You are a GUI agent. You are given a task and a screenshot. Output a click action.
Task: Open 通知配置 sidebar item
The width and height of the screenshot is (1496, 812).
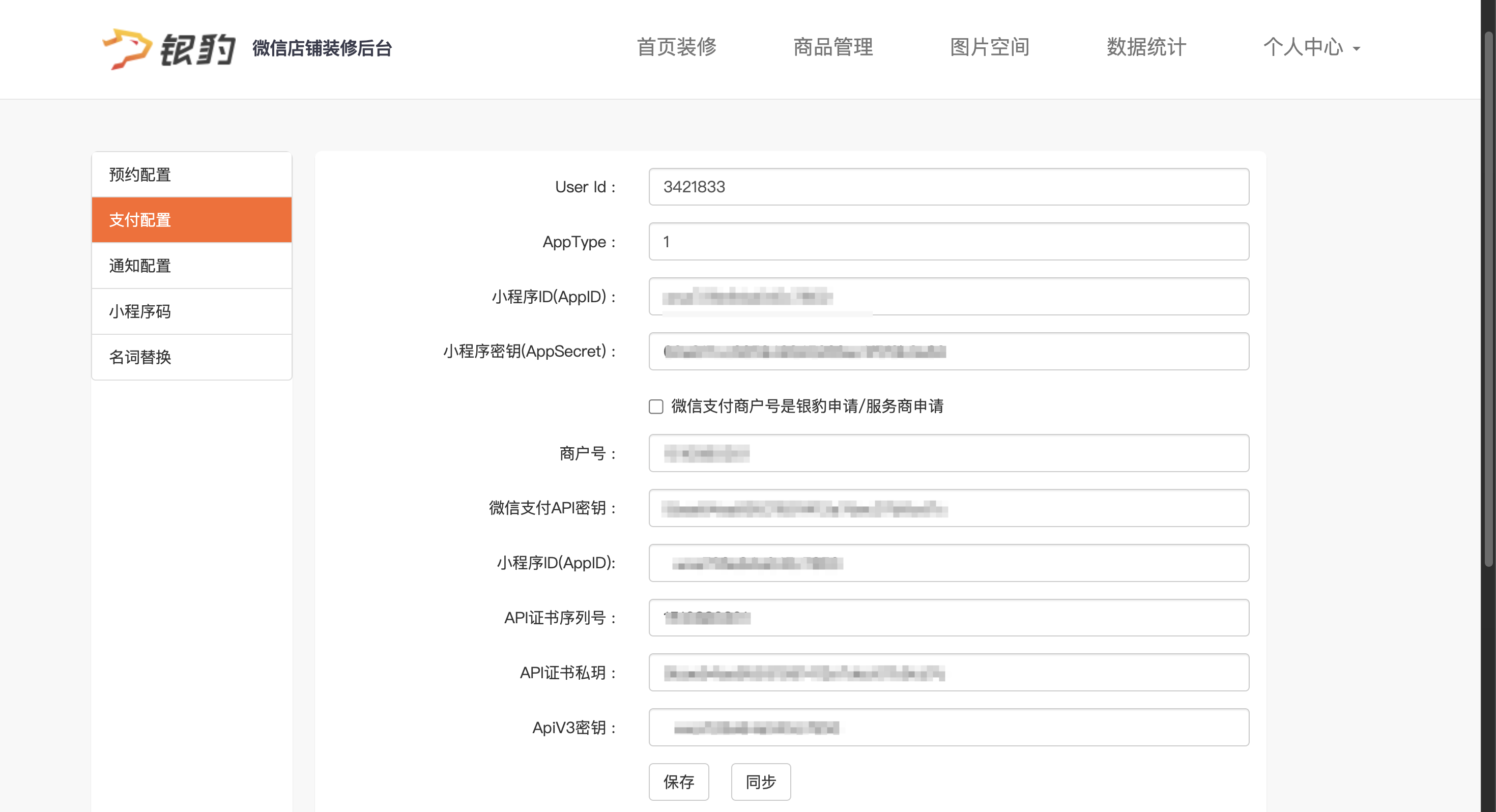[x=192, y=266]
